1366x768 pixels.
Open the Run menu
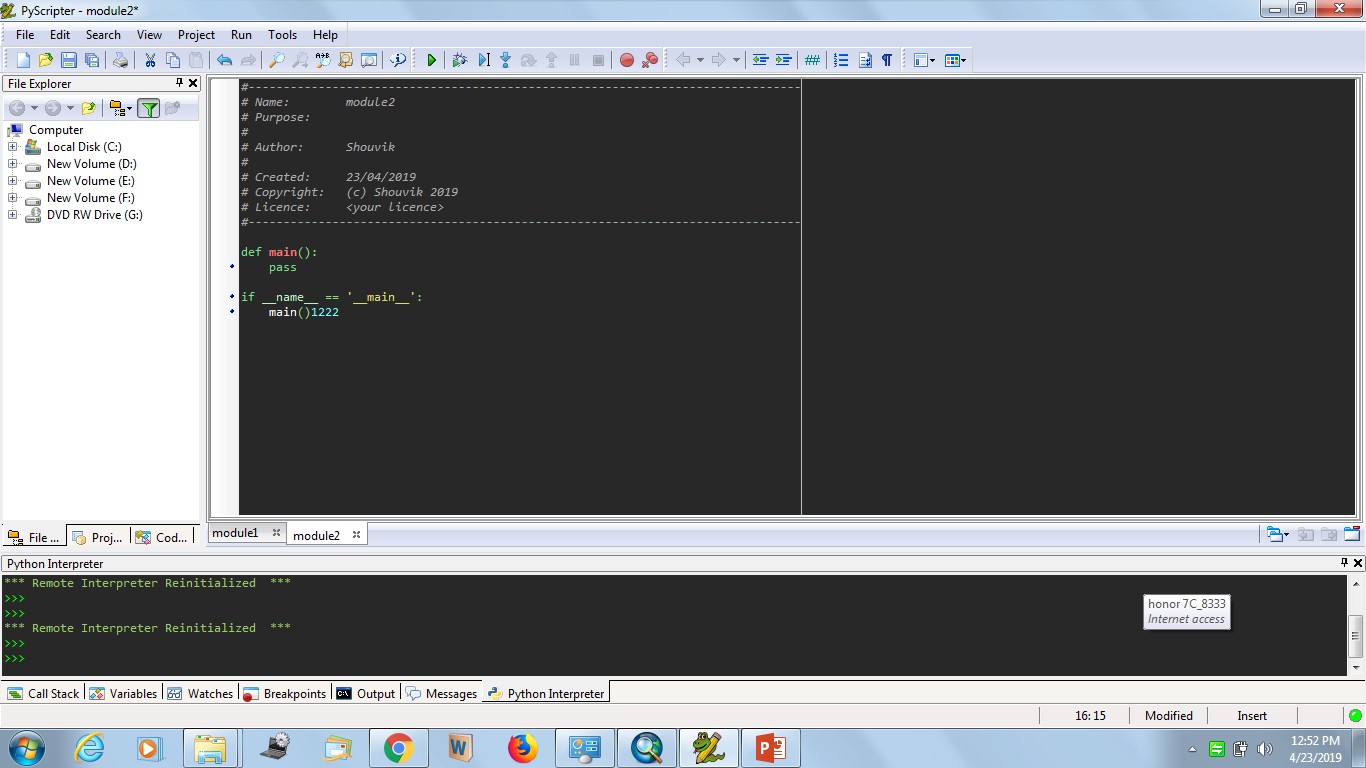coord(241,34)
